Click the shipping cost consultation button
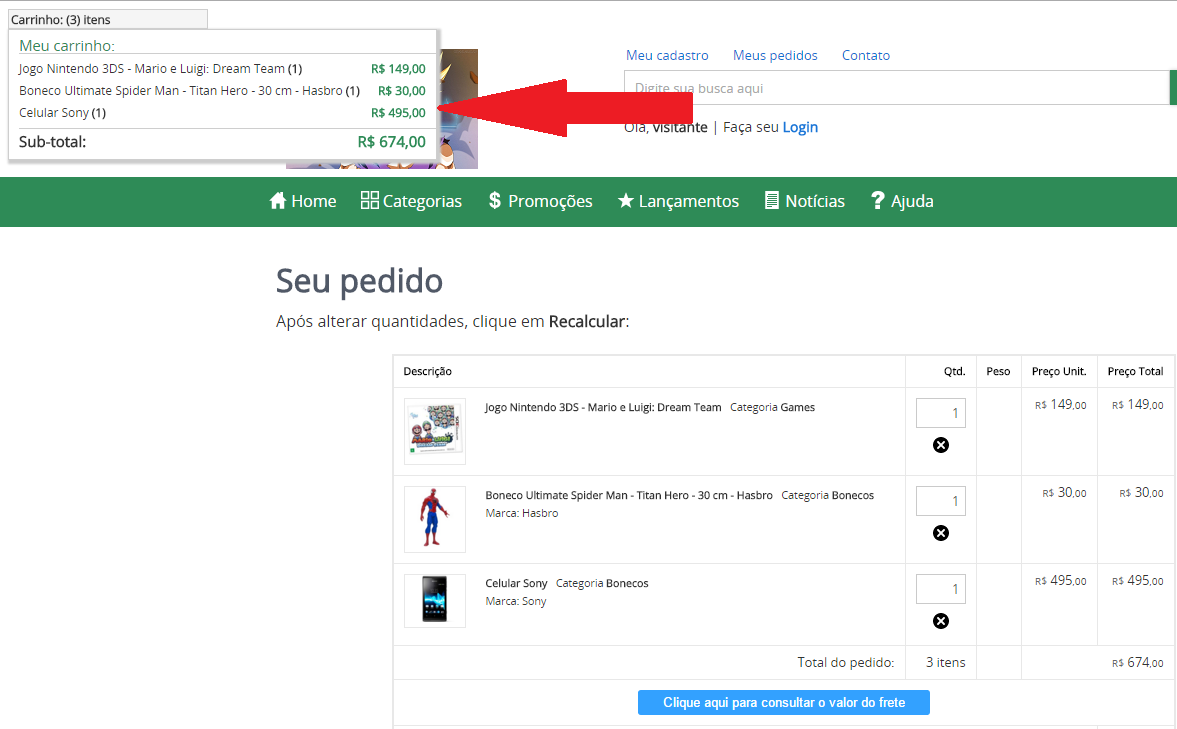This screenshot has width=1177, height=729. 784,703
